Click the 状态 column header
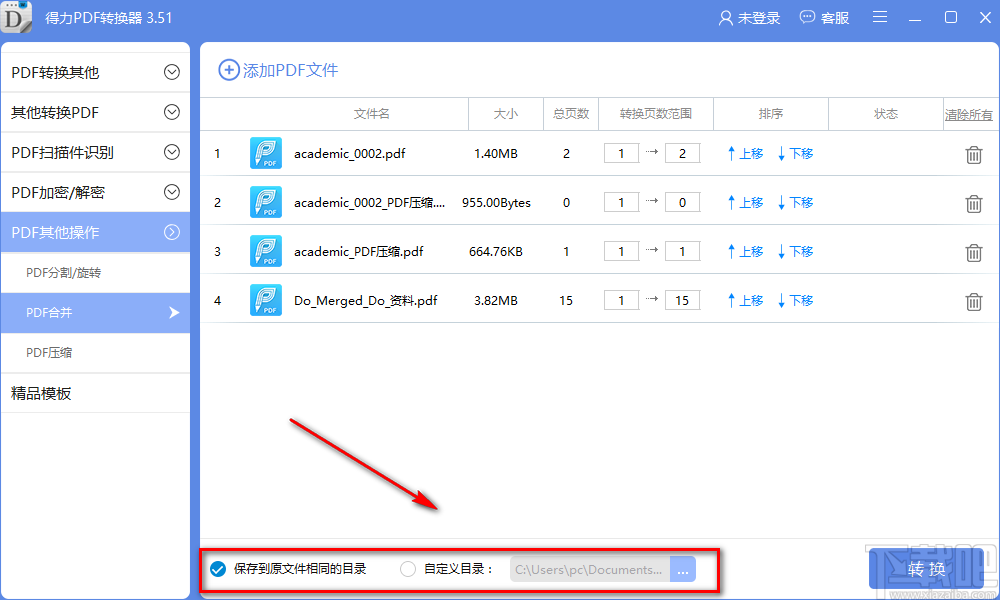Screen dimensions: 1000x600 click(885, 113)
